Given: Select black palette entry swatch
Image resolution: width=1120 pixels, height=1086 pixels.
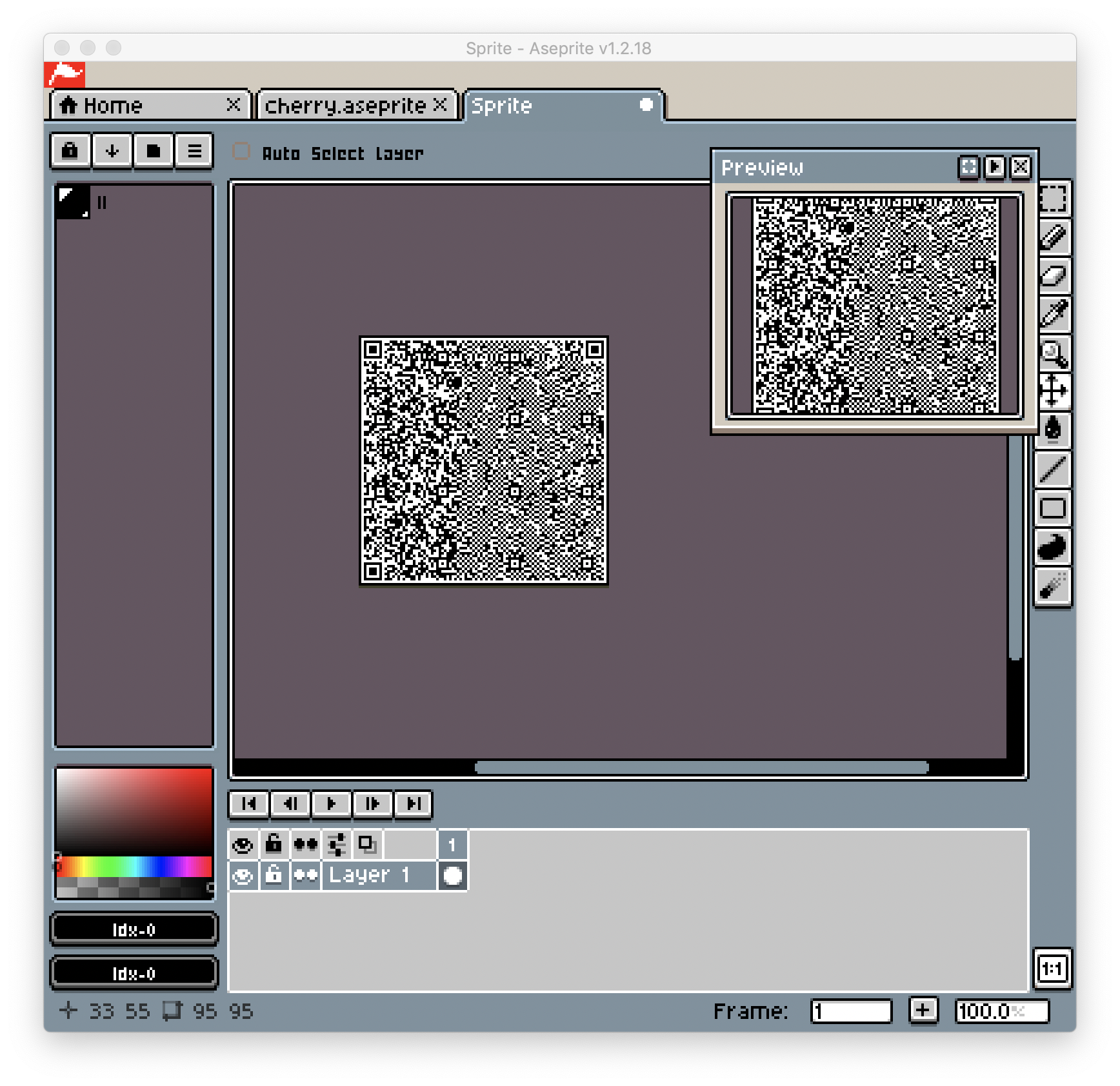Looking at the screenshot, I should [x=72, y=202].
